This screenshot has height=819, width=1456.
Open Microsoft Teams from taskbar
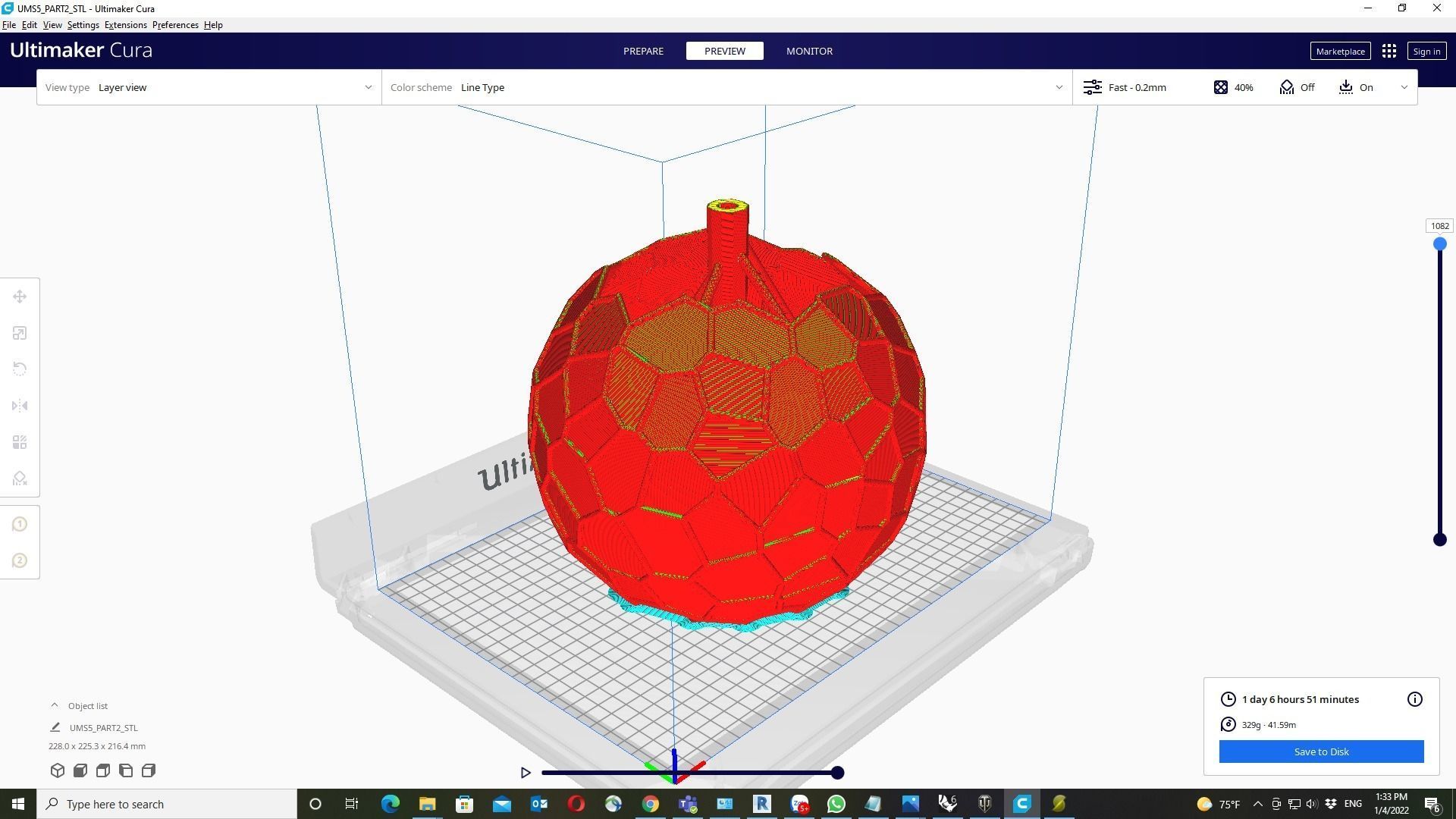coord(687,804)
